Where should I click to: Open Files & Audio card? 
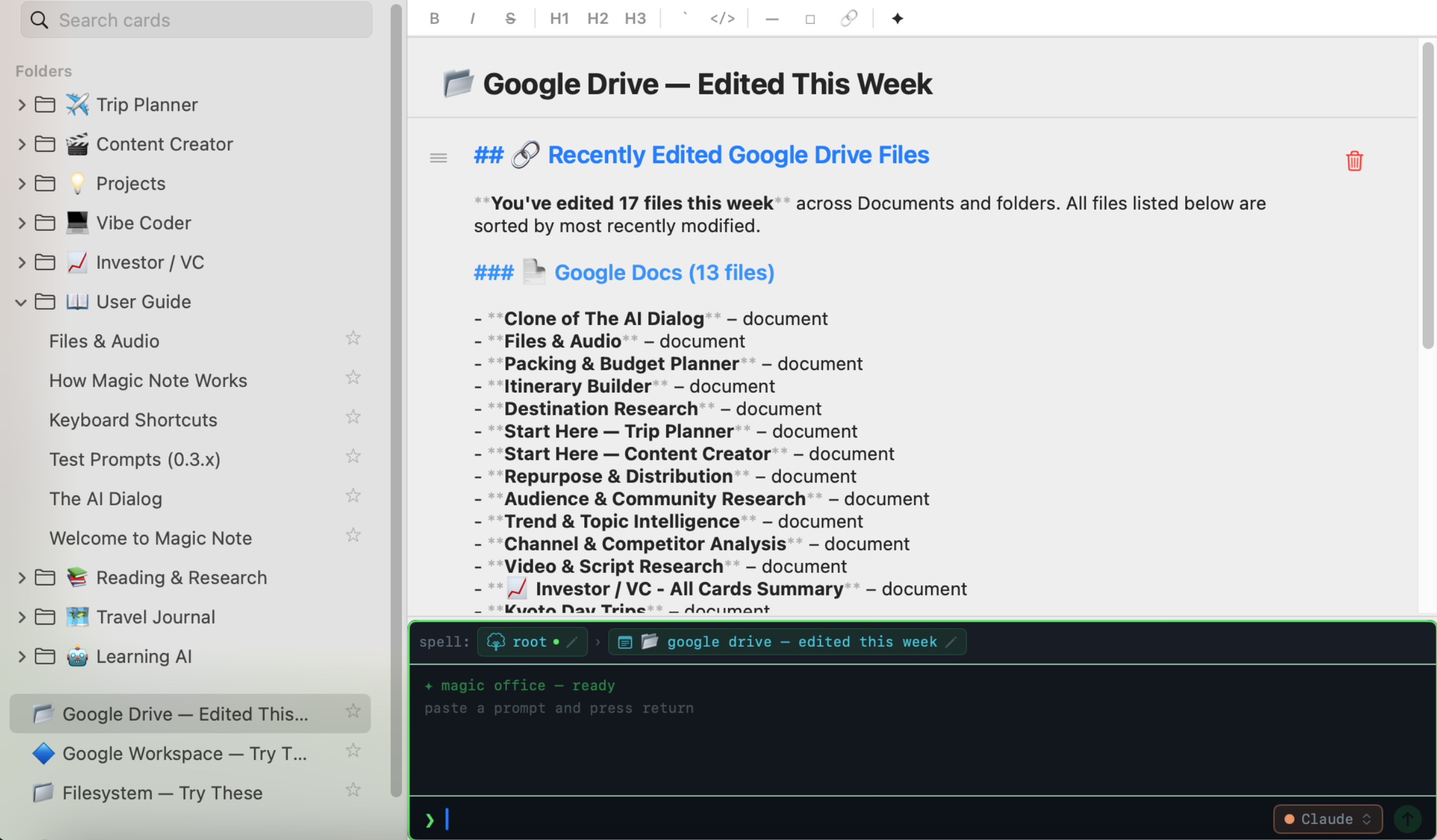tap(105, 341)
